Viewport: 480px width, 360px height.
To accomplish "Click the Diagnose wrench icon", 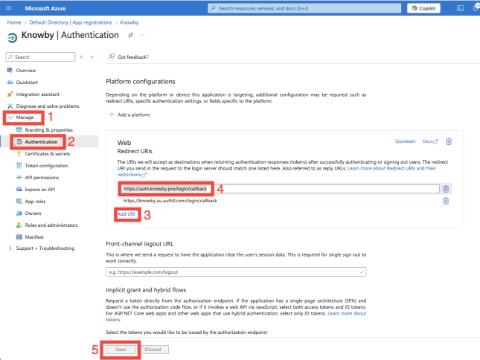I will 10,106.
